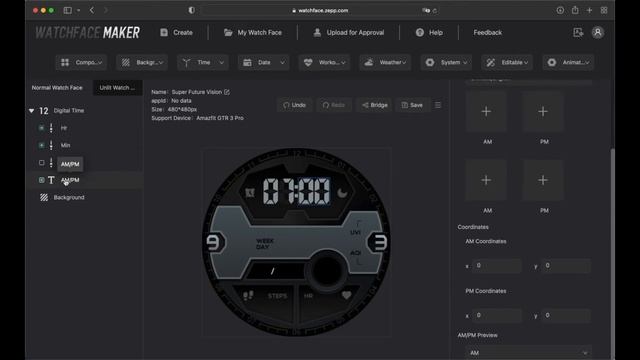Edit the watch face name pencil icon

[x=227, y=92]
